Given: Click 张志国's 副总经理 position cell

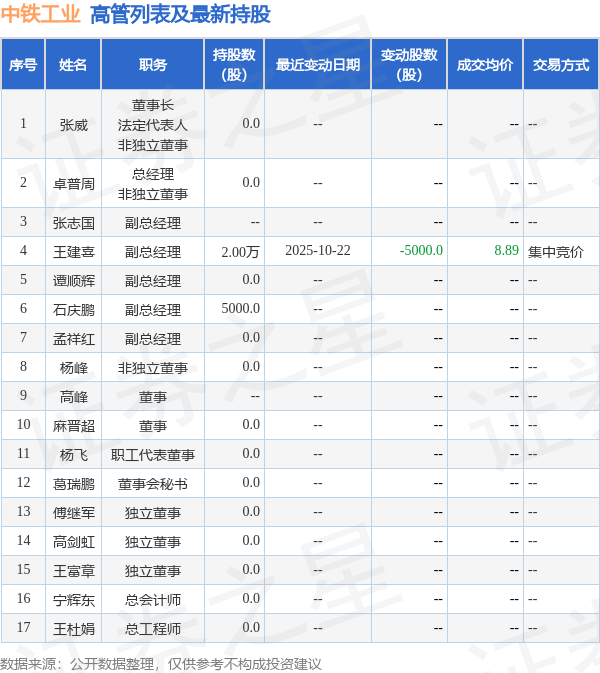Looking at the screenshot, I should point(153,223).
